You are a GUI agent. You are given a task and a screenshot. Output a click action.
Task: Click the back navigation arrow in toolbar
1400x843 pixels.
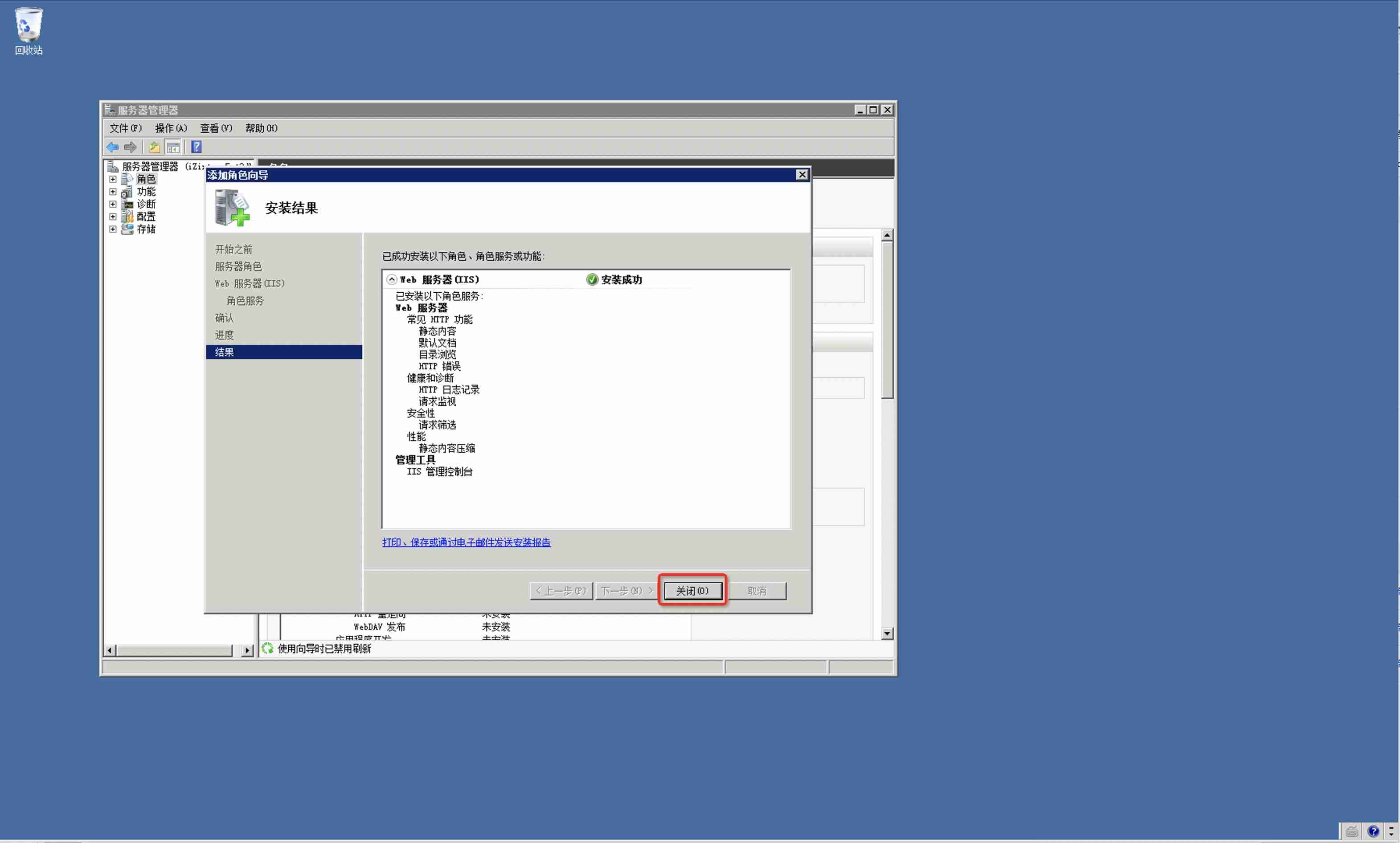click(x=112, y=147)
